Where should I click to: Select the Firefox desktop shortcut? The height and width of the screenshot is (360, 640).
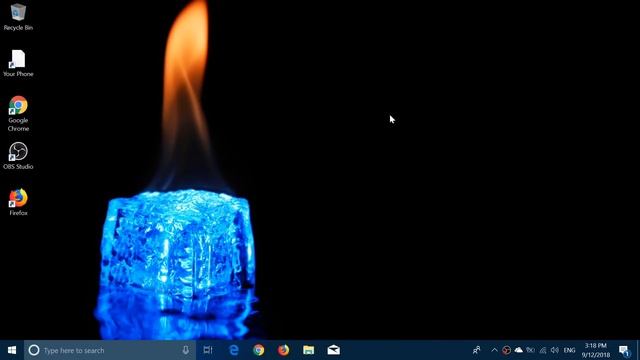tap(18, 202)
